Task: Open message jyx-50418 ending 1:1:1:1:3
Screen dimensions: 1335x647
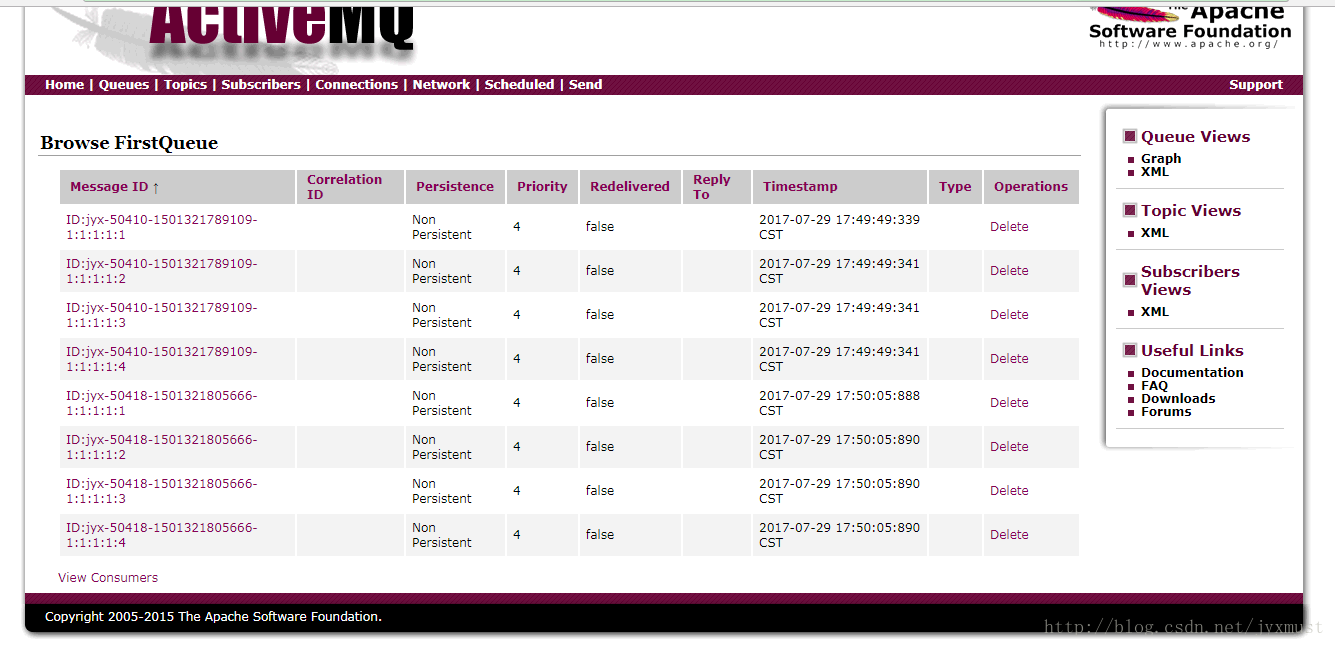Action: coord(162,491)
